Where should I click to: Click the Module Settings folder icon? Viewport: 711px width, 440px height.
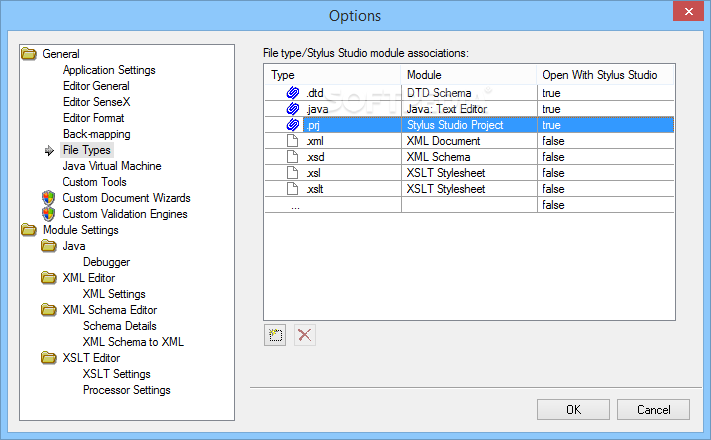pos(29,230)
